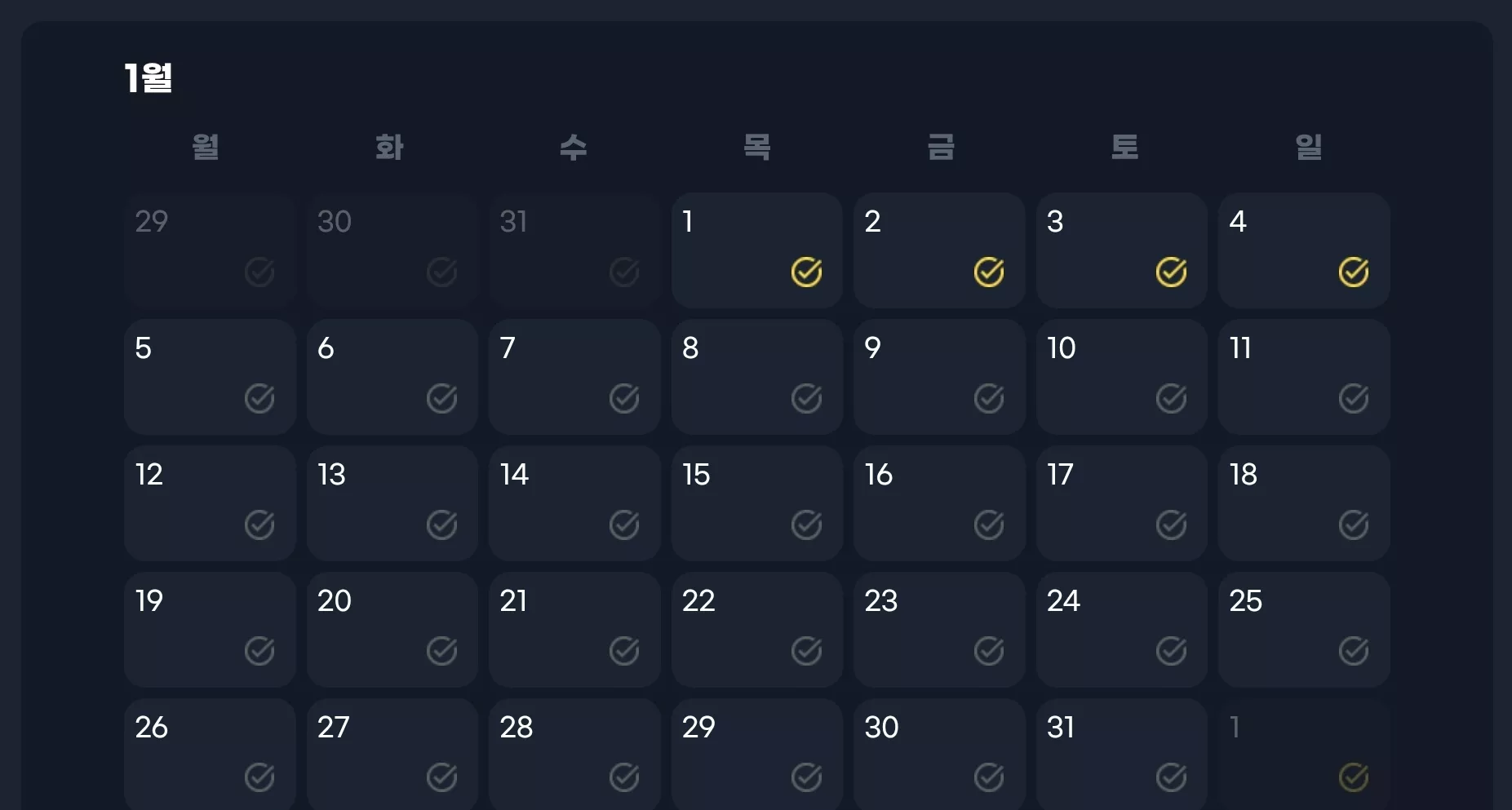Click the check icon on day 31 Saturday

[x=1171, y=777]
